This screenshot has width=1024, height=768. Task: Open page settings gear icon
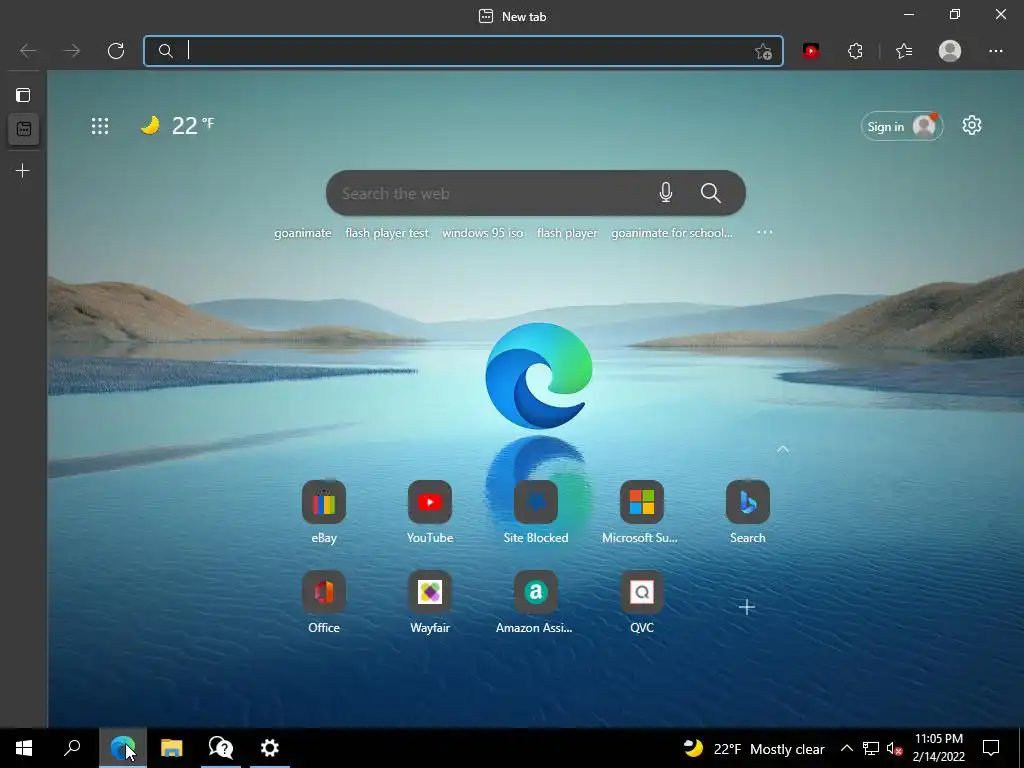pyautogui.click(x=972, y=125)
